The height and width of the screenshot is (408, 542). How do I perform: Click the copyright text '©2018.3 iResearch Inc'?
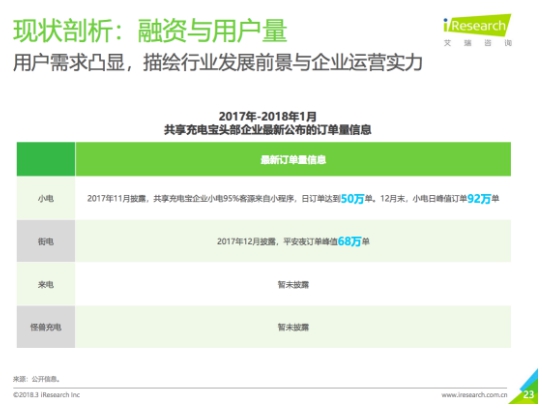click(x=46, y=395)
